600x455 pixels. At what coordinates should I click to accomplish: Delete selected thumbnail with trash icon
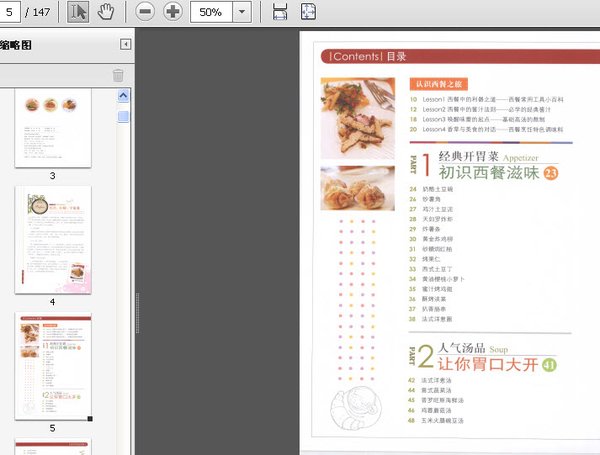click(118, 75)
